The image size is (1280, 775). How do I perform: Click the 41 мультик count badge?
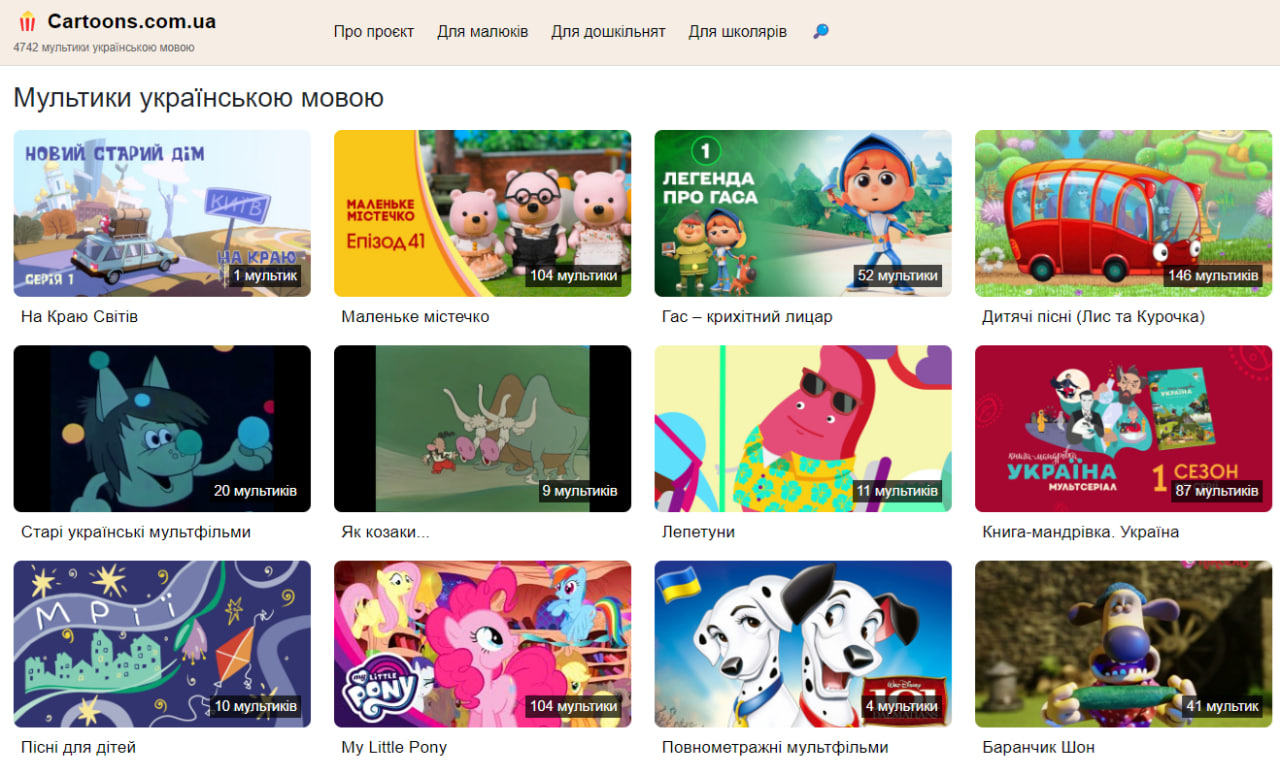point(1222,706)
